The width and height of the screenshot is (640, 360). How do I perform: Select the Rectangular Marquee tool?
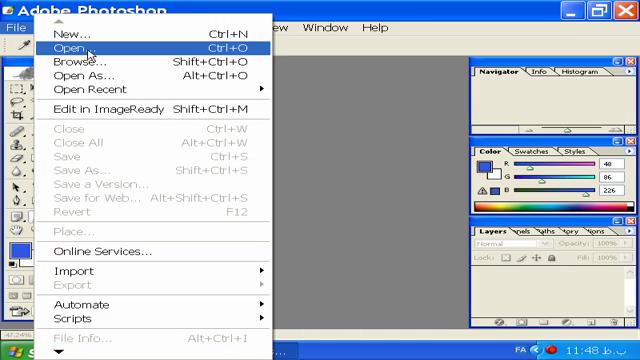tap(16, 89)
